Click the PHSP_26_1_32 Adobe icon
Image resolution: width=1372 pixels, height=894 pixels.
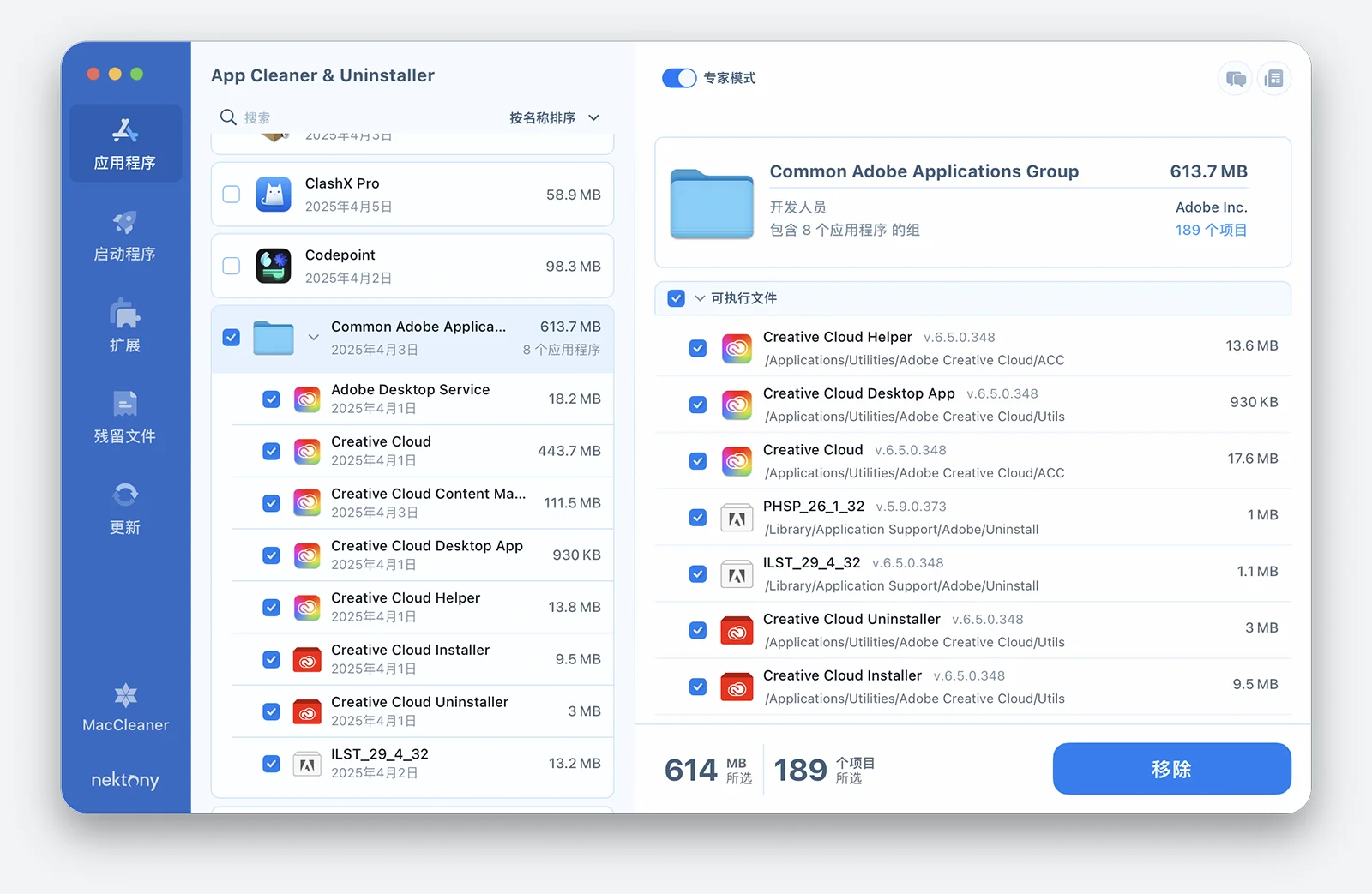pyautogui.click(x=737, y=518)
